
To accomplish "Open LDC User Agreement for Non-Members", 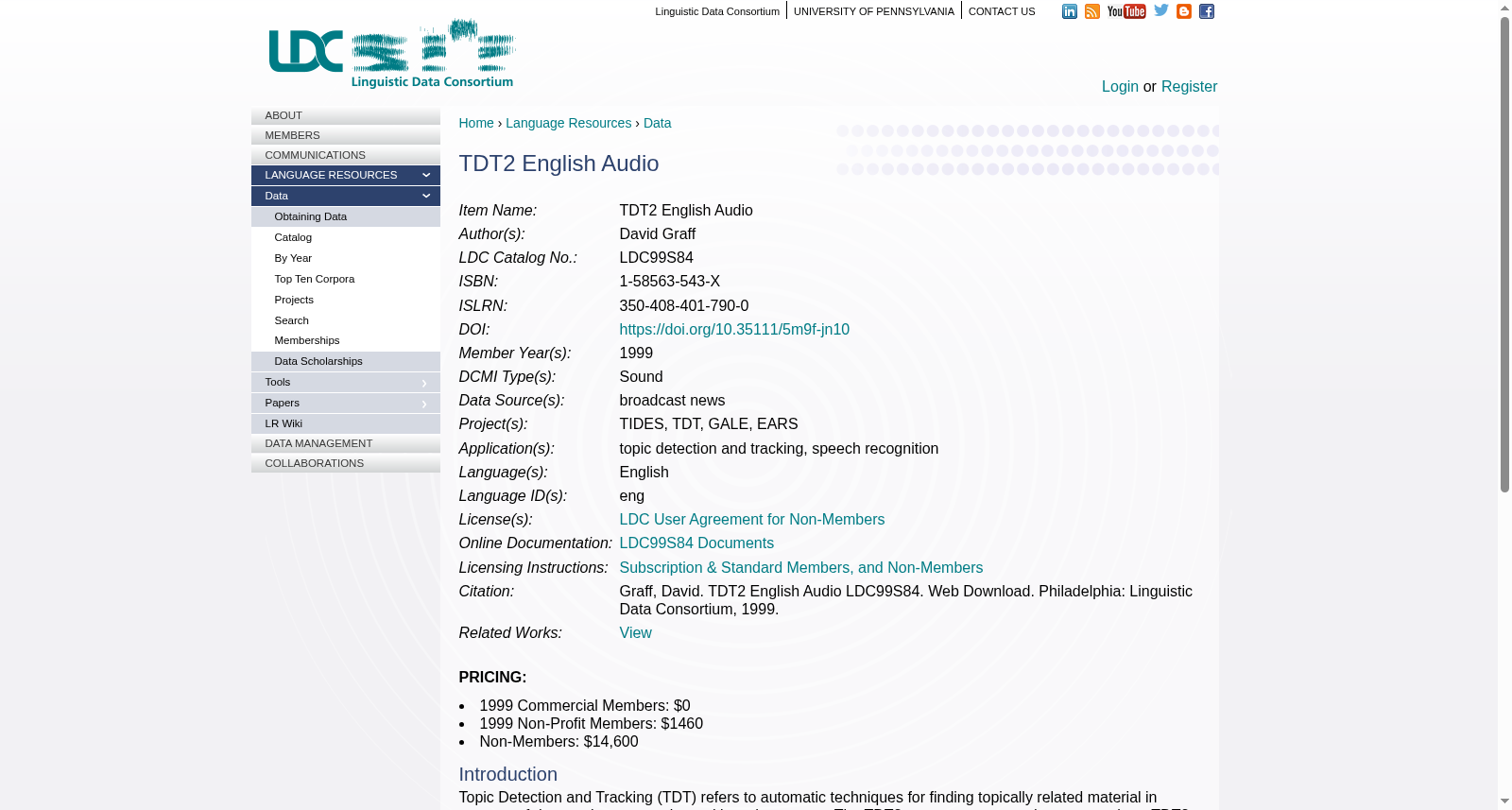I will [x=752, y=520].
